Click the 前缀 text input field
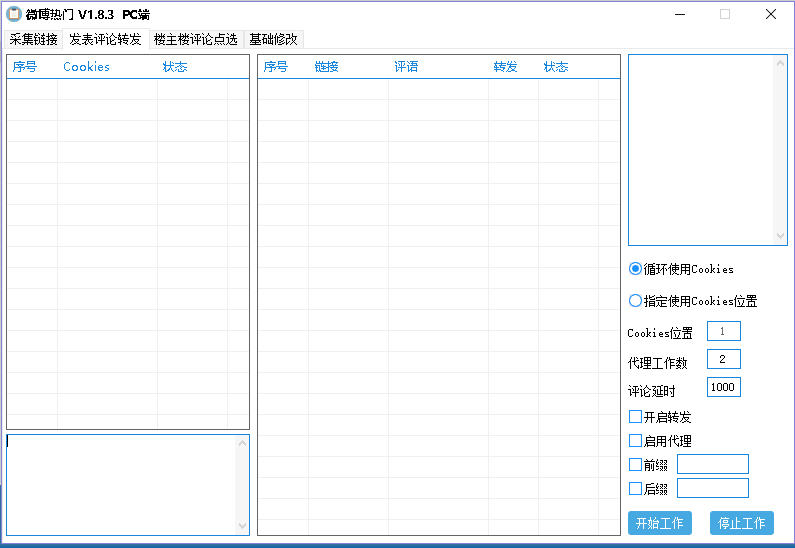This screenshot has height=548, width=795. (712, 464)
